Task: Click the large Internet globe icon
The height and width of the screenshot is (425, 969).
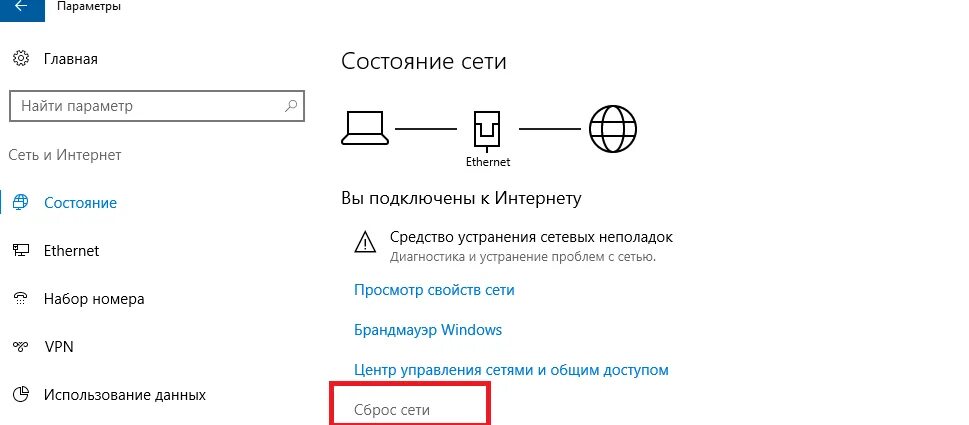Action: click(x=612, y=128)
